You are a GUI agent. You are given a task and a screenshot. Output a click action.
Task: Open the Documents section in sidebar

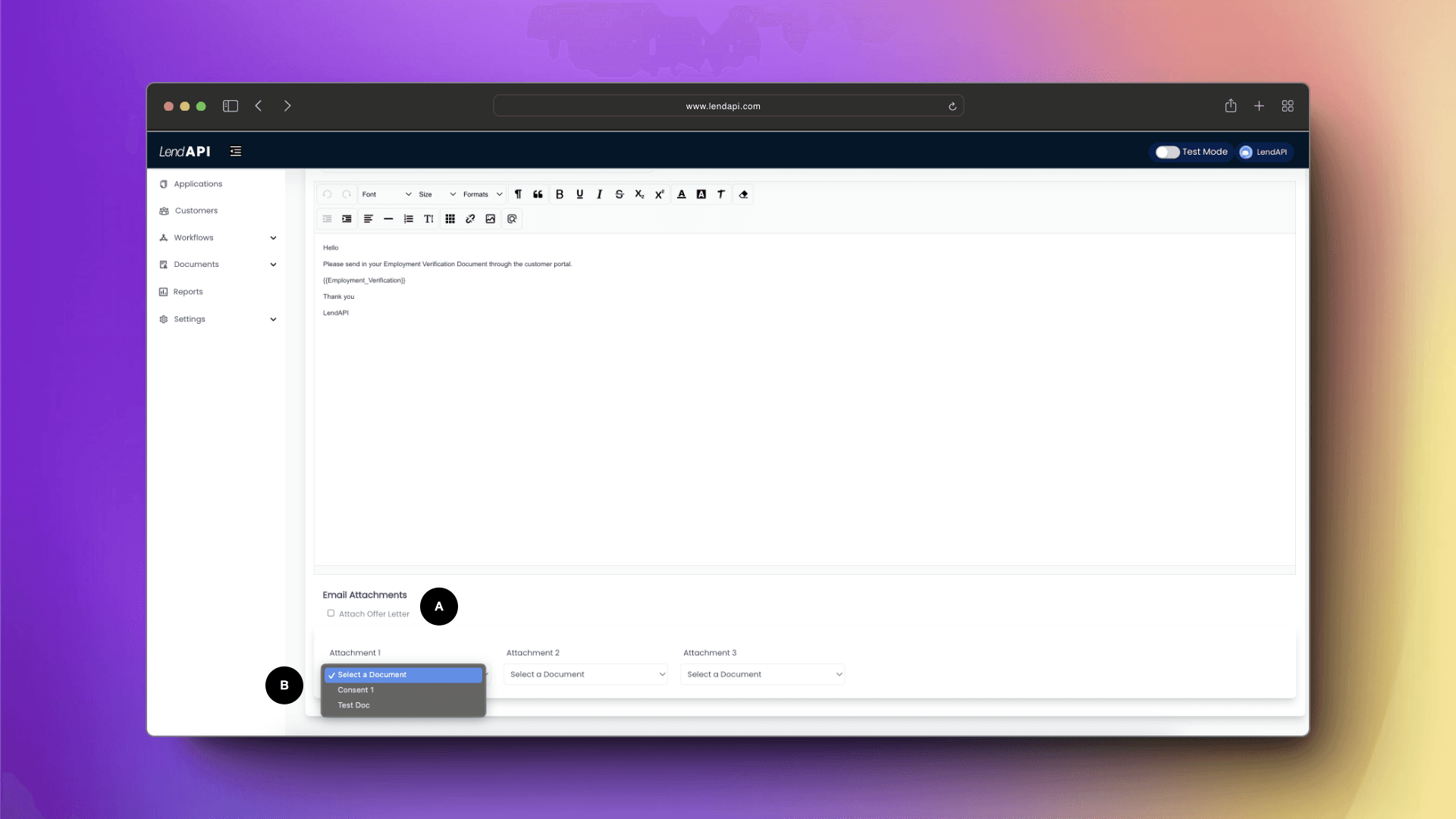coord(196,264)
